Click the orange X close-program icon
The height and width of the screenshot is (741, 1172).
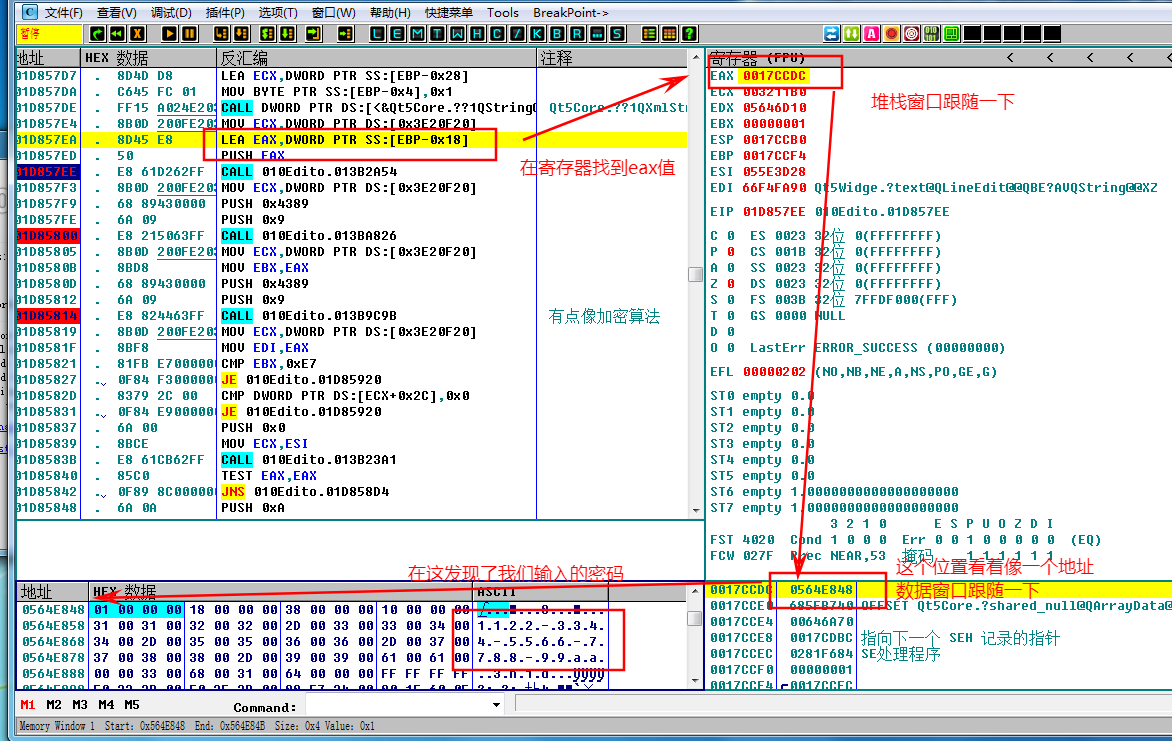[x=138, y=34]
